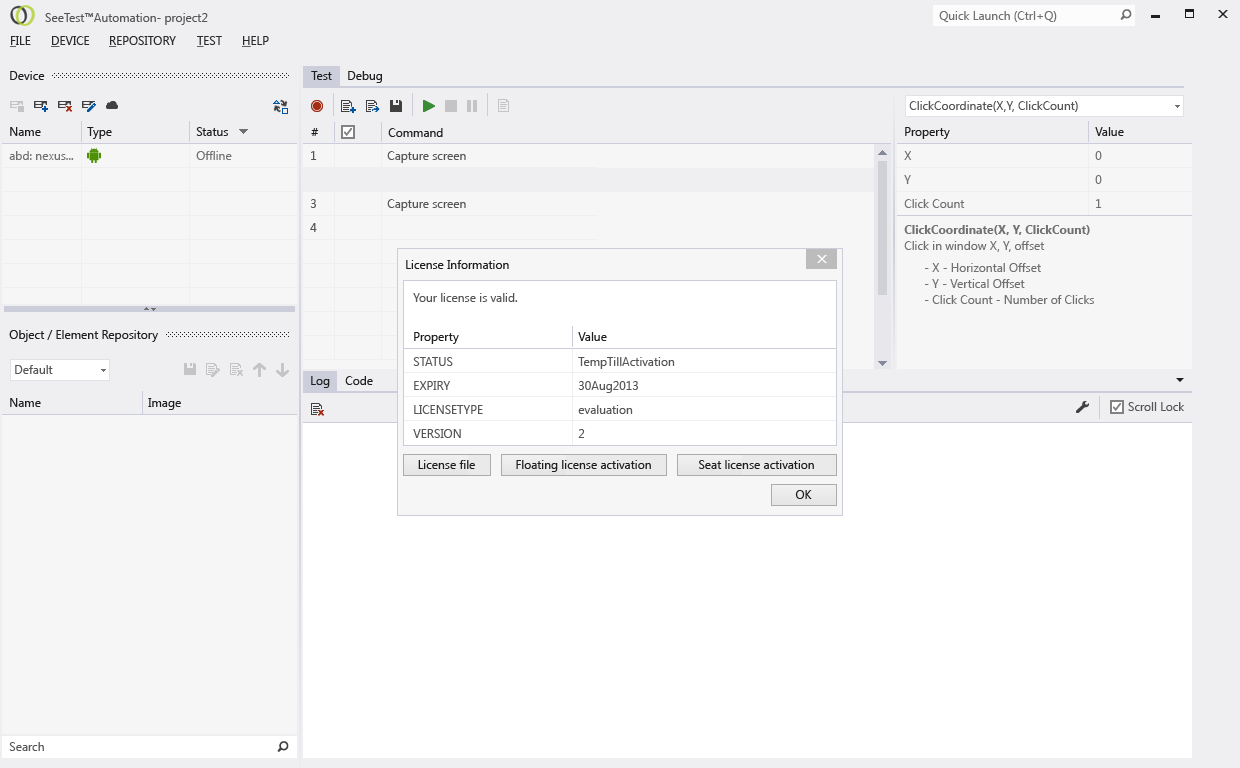Click the Device panel collapse splitter arrows
The height and width of the screenshot is (768, 1240).
click(150, 309)
